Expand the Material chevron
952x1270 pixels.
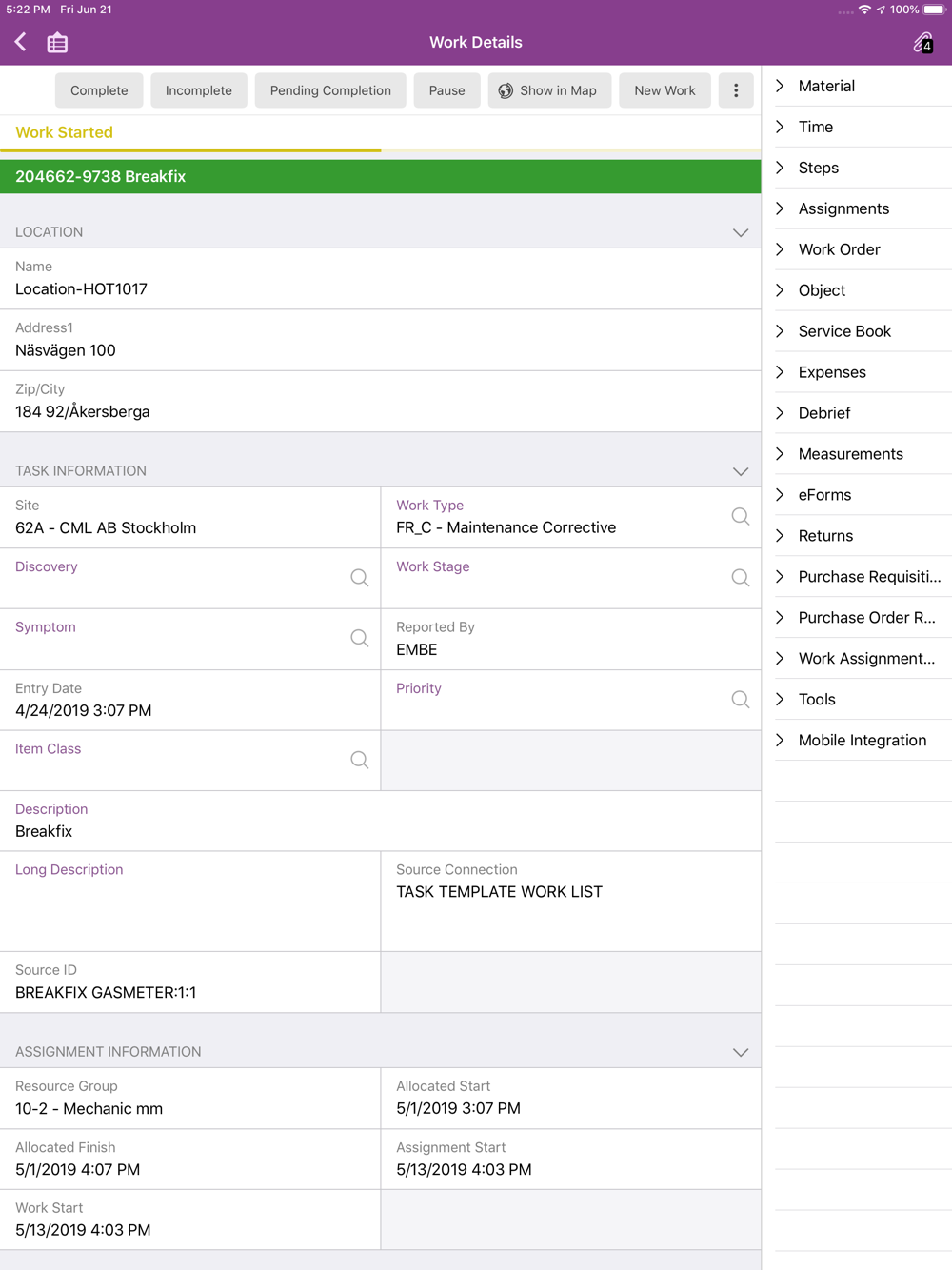[x=781, y=86]
